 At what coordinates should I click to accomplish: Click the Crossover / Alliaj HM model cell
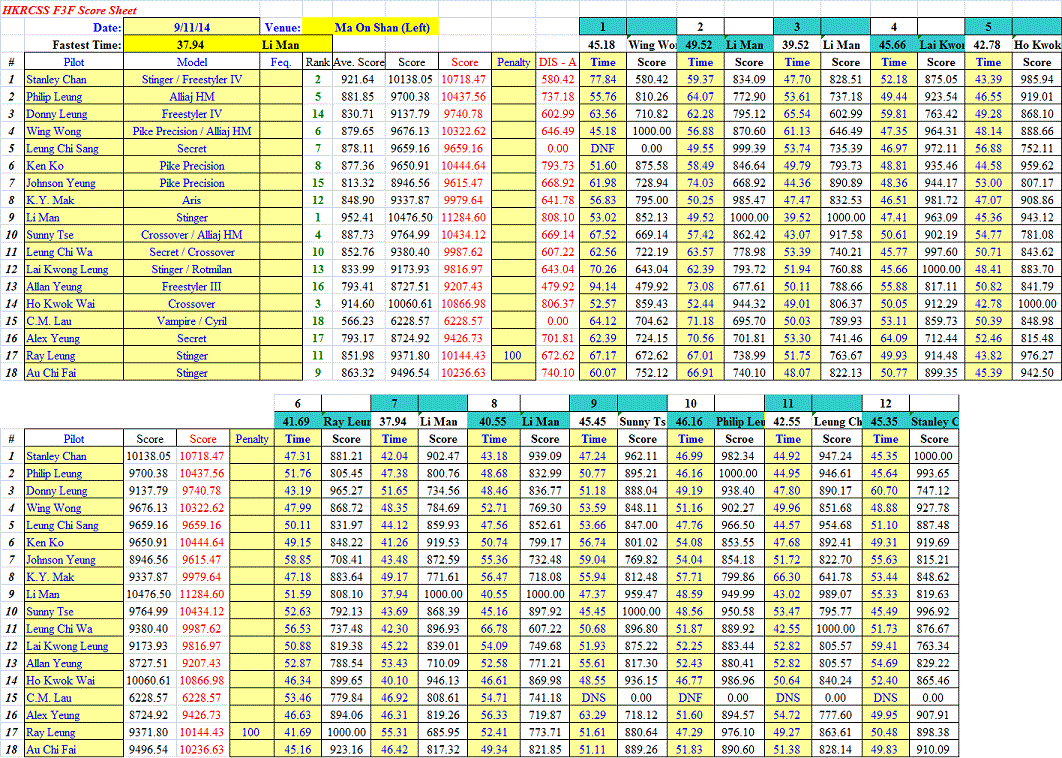pyautogui.click(x=191, y=235)
